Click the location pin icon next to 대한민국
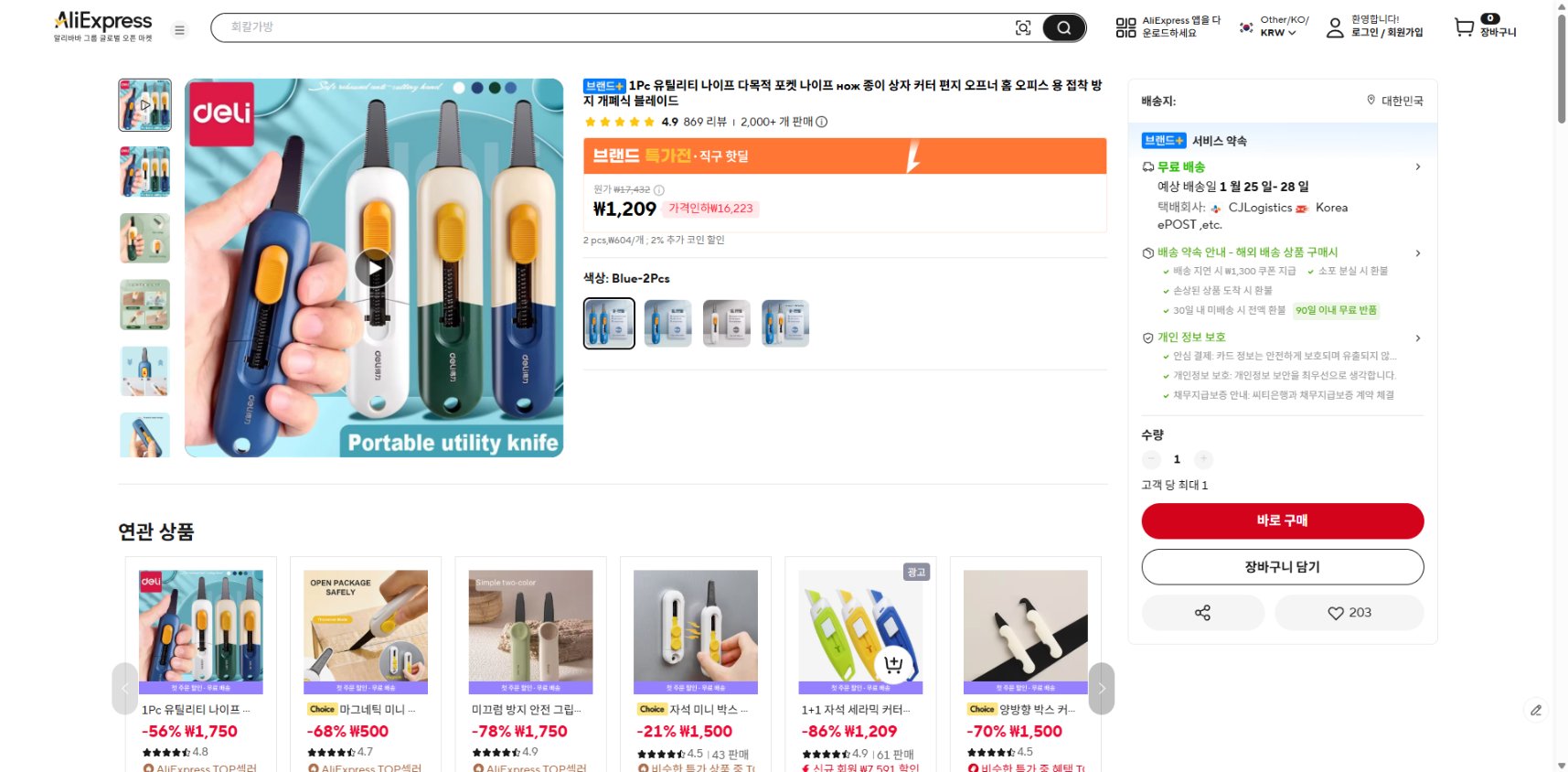This screenshot has width=1568, height=772. coord(1369,101)
